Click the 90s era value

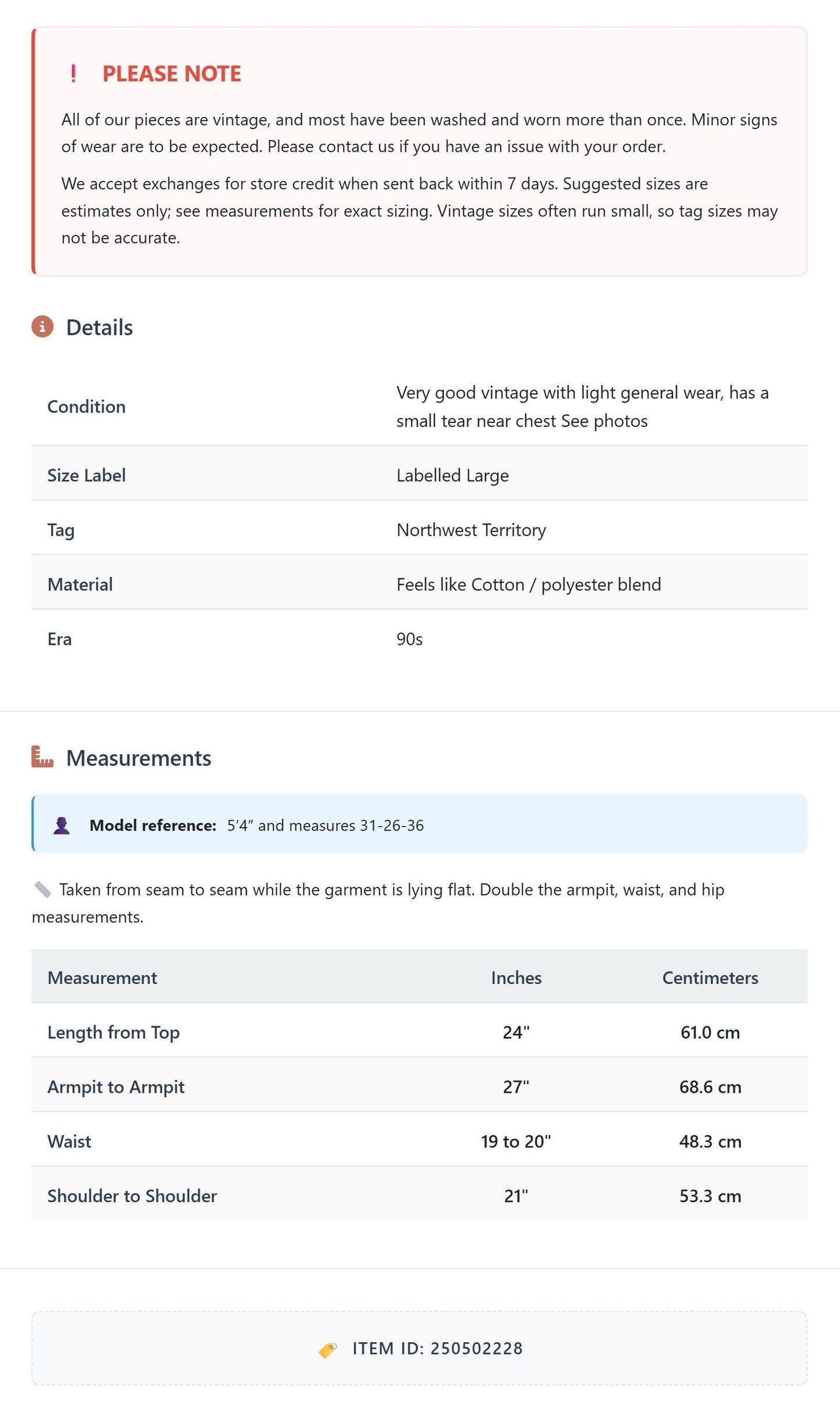410,639
